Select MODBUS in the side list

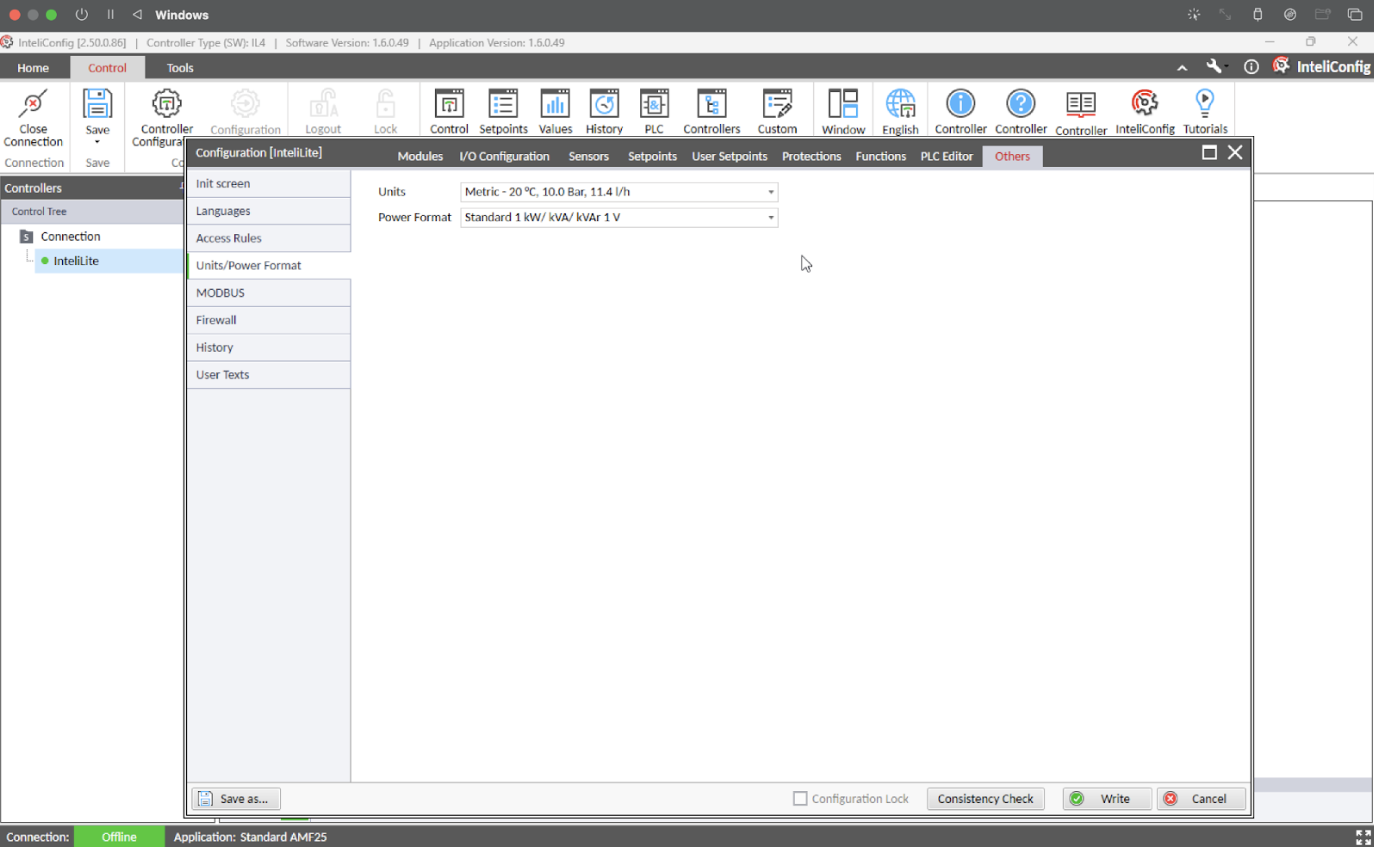coord(220,293)
